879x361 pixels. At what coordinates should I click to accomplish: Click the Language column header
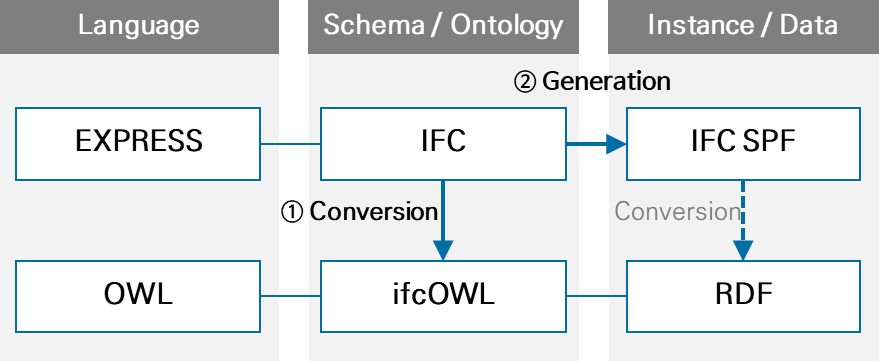click(x=139, y=26)
